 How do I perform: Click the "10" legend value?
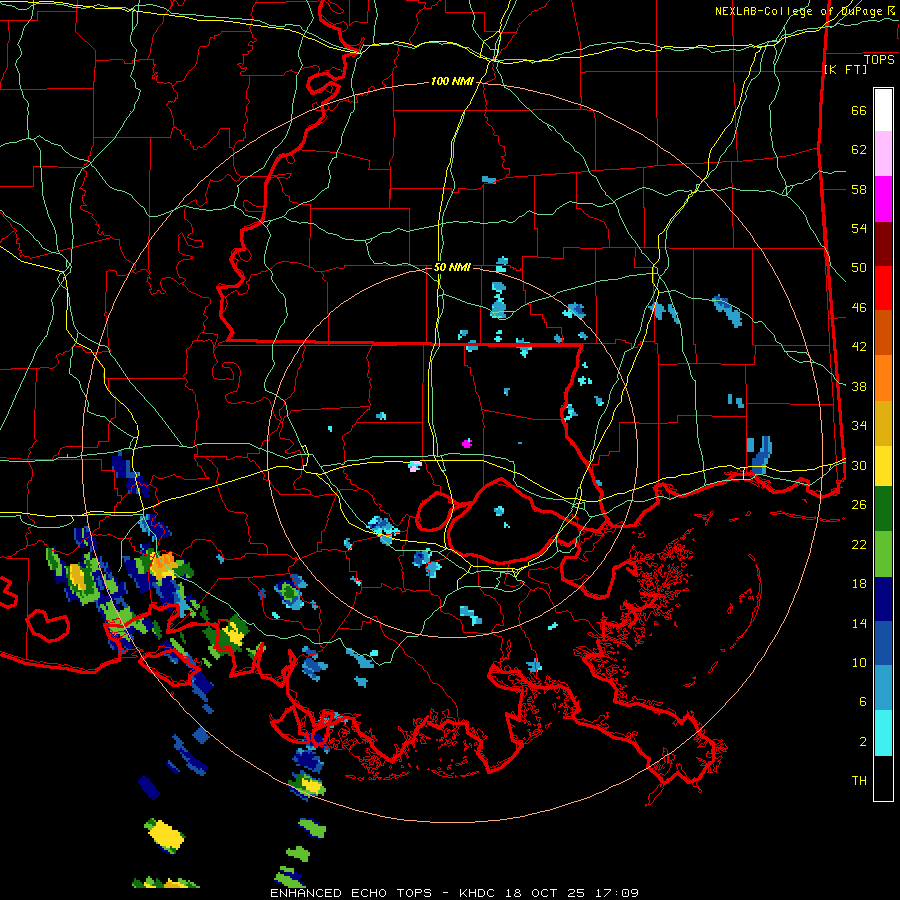pos(859,663)
